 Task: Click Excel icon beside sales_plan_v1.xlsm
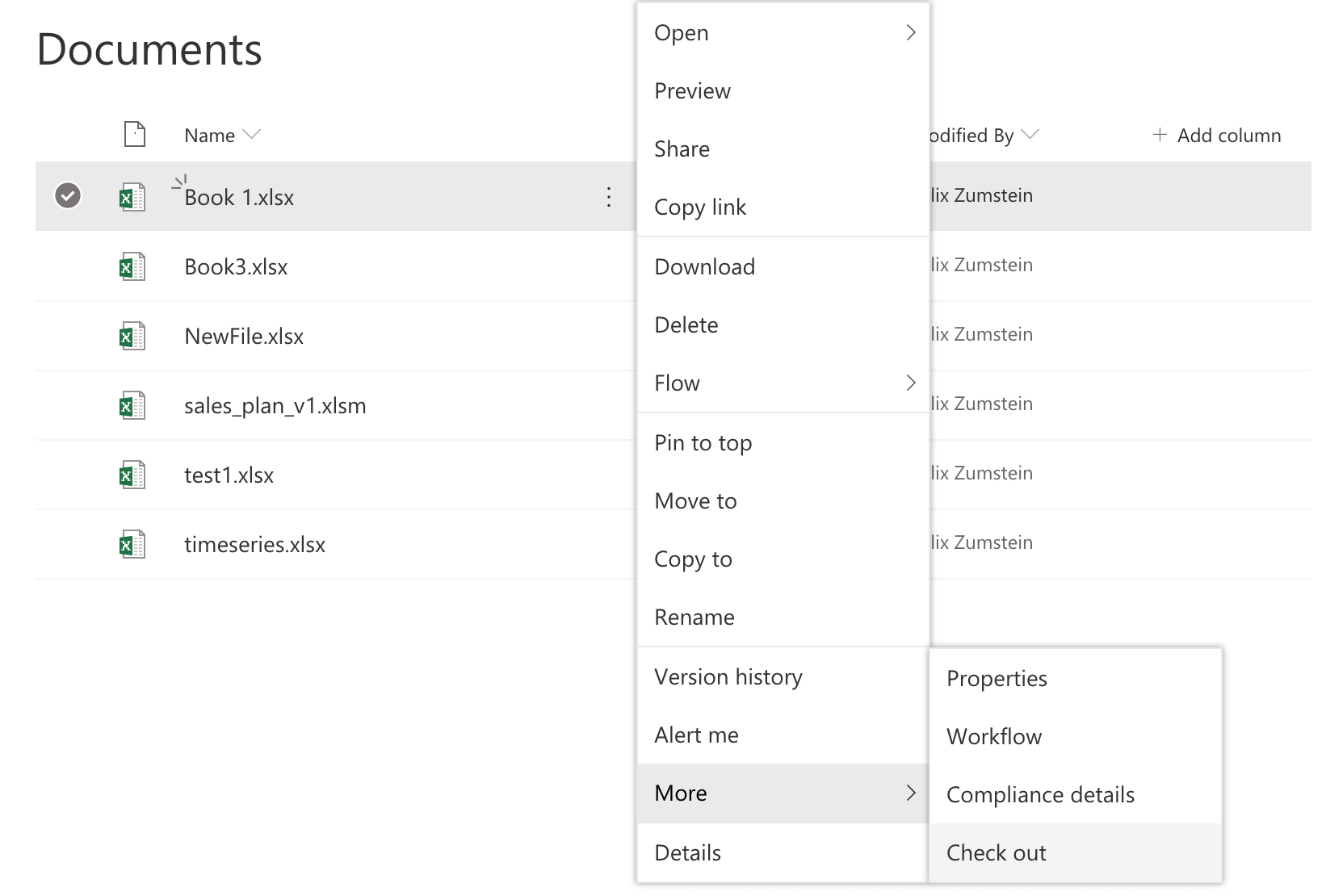click(x=132, y=405)
